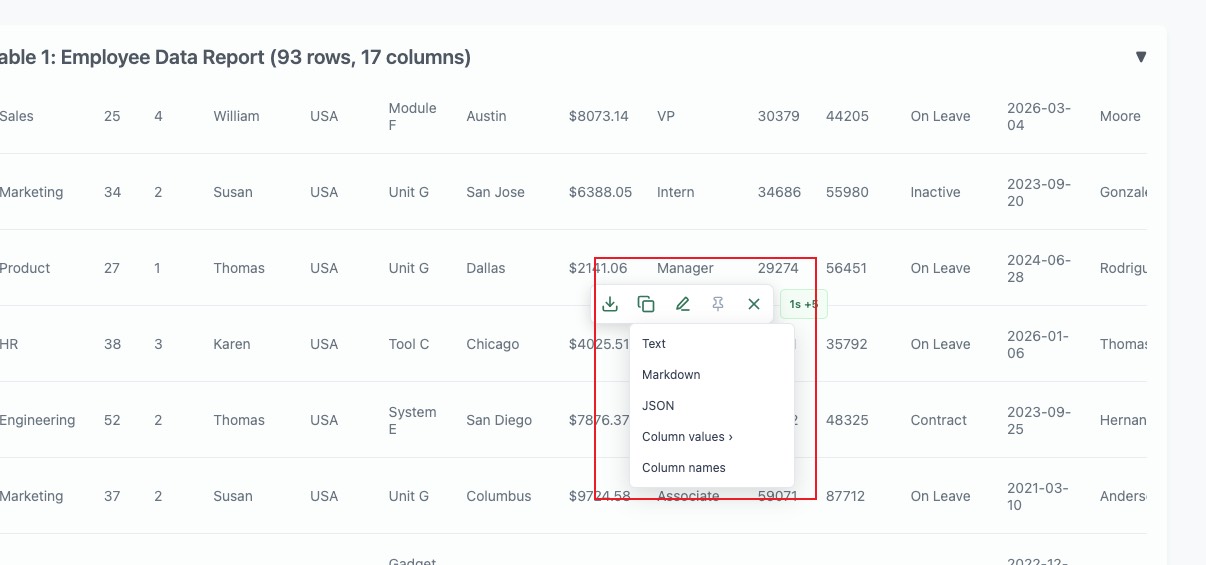1206x565 pixels.
Task: Click the '48325' value cell
Action: click(x=847, y=420)
